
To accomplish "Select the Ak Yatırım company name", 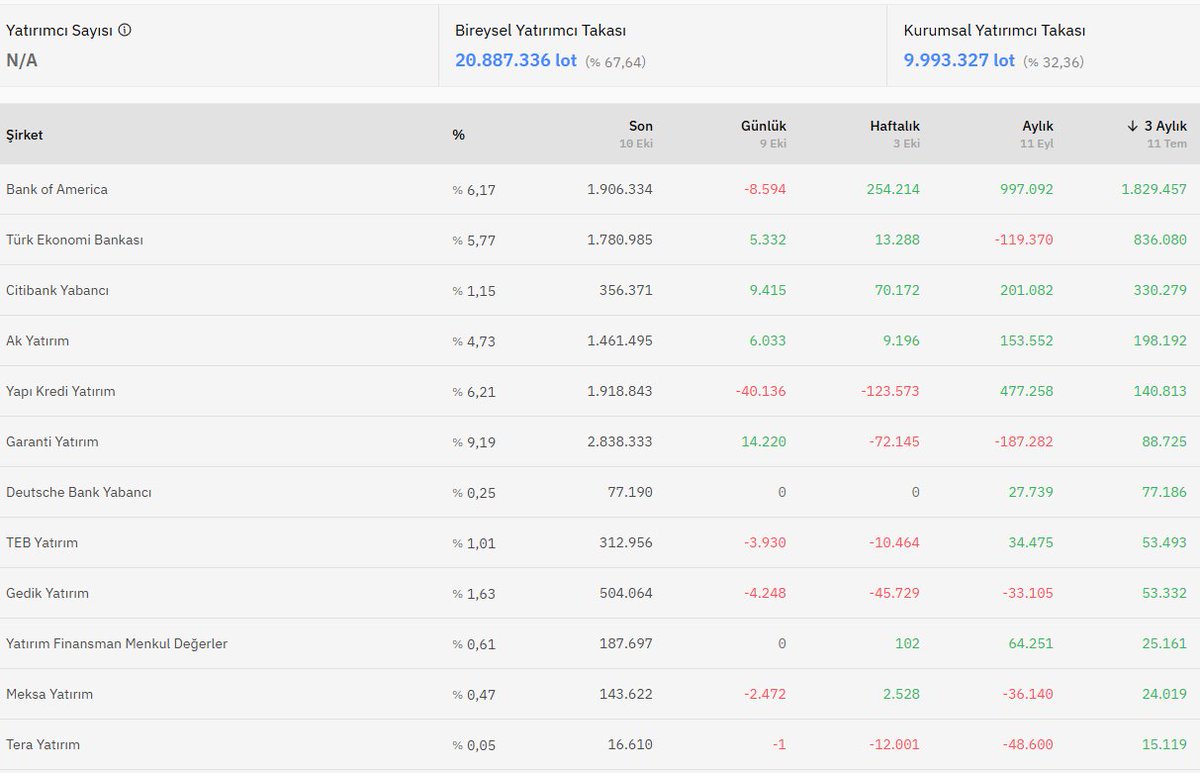I will click(38, 341).
